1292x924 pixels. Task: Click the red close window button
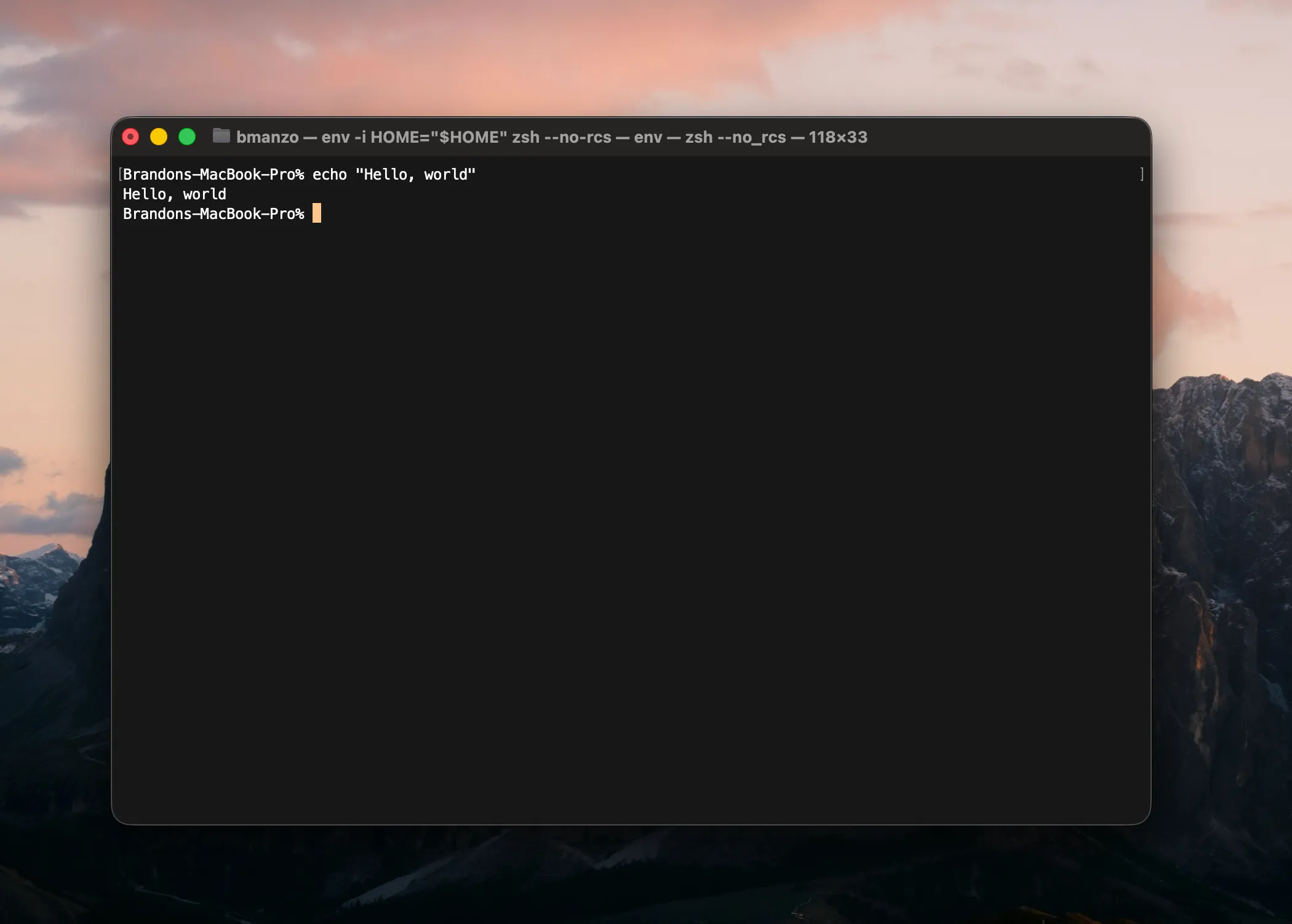[x=130, y=137]
